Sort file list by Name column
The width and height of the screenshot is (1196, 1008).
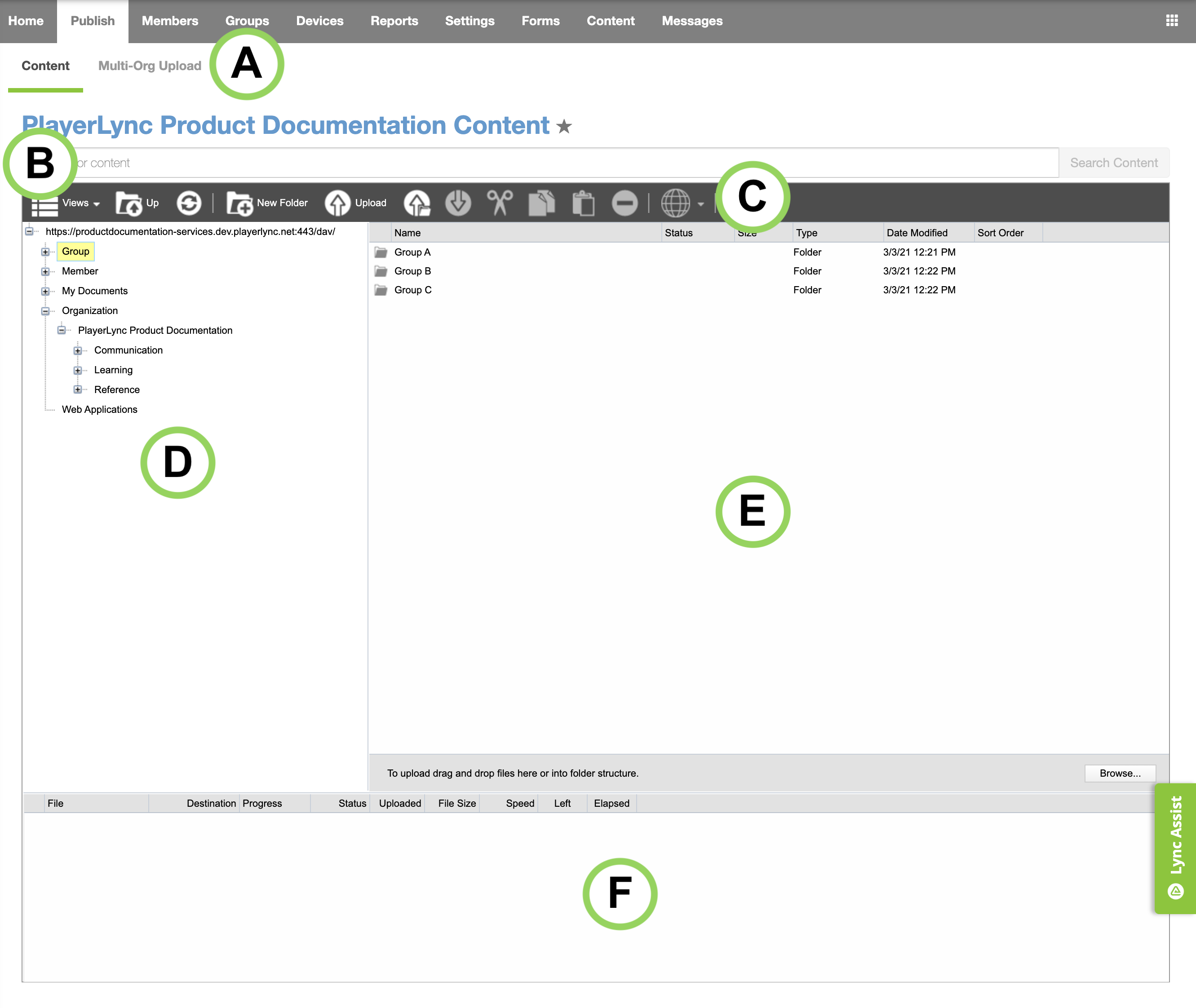(x=526, y=233)
